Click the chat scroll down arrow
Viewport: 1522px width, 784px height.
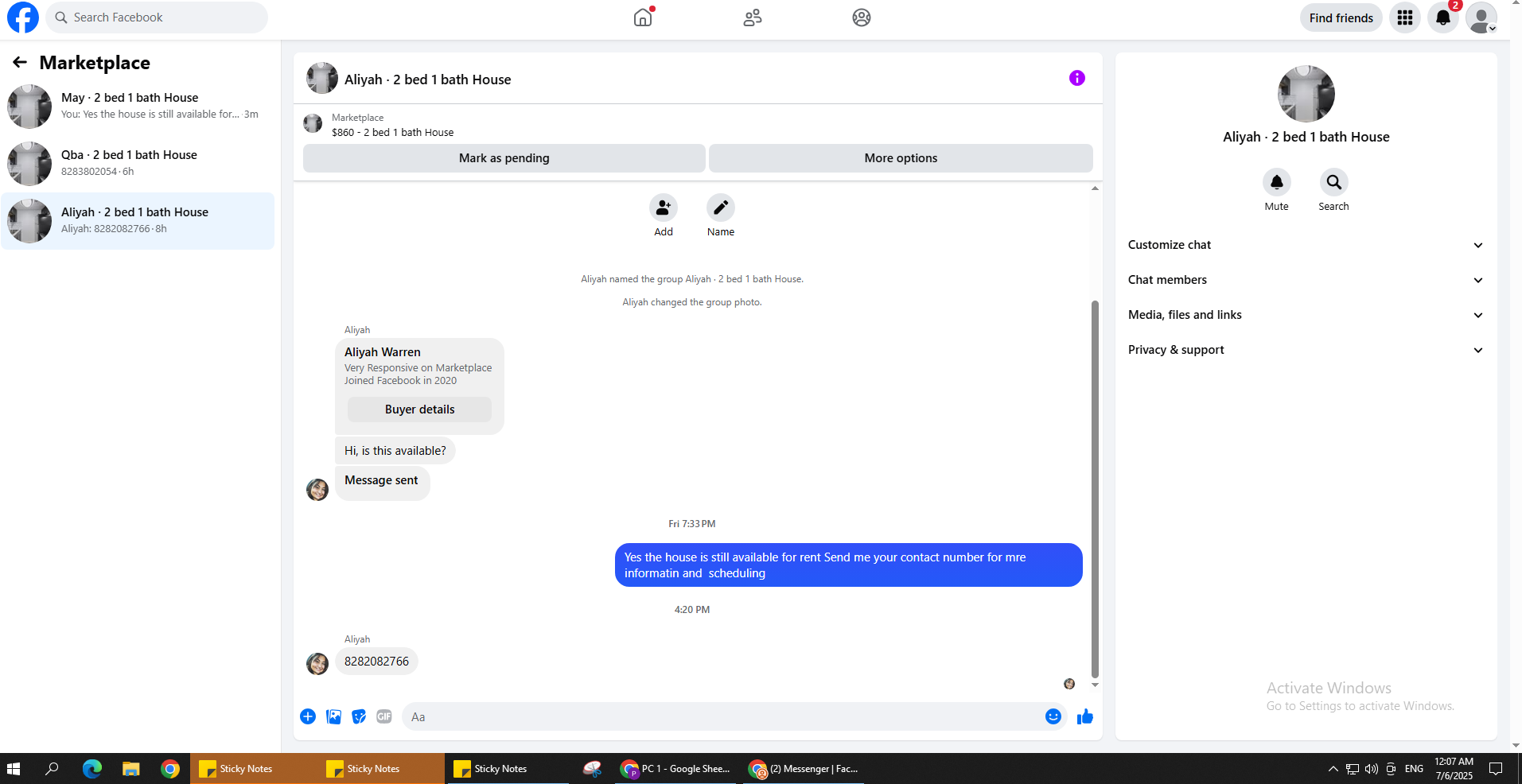[x=1095, y=685]
